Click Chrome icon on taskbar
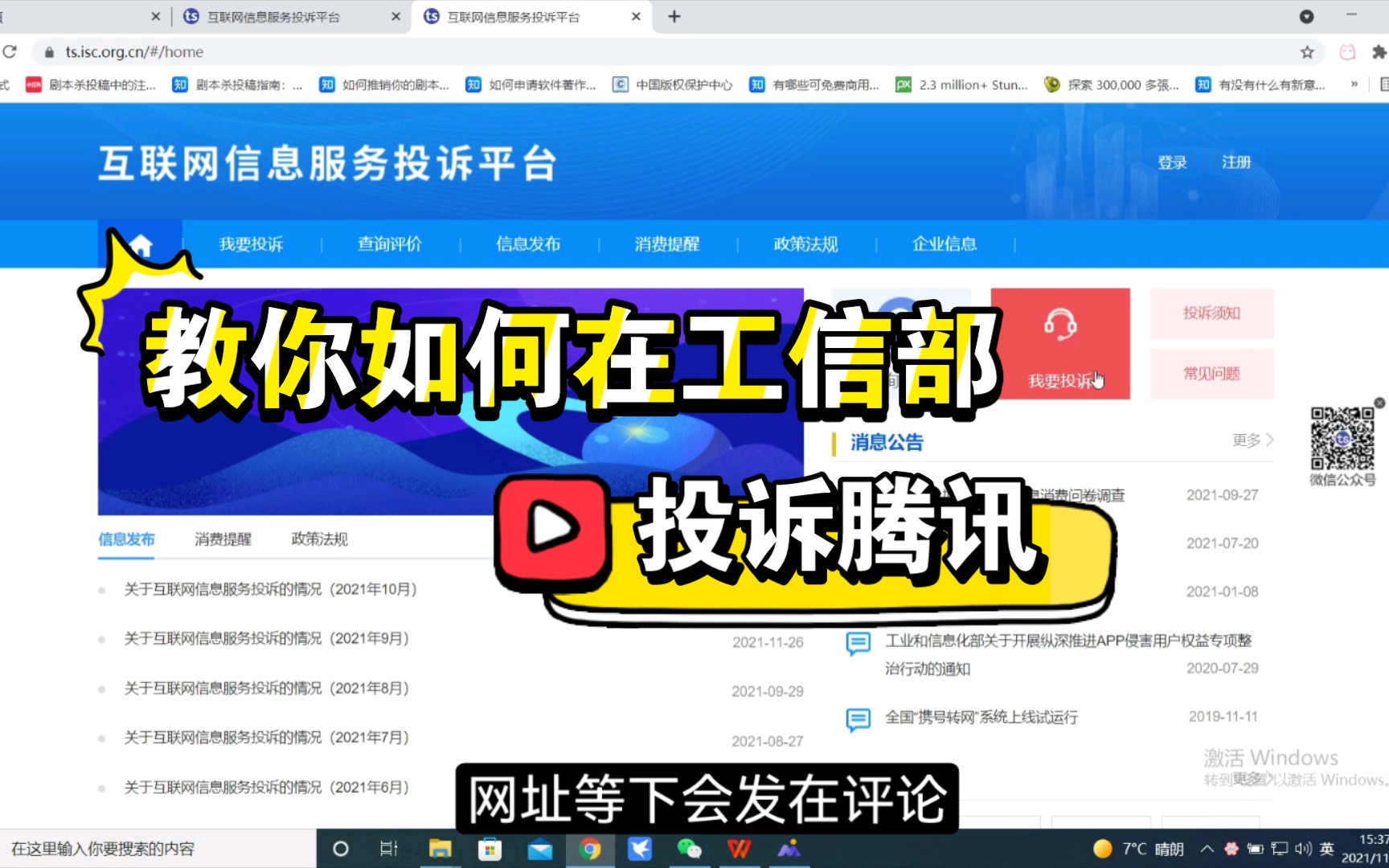The width and height of the screenshot is (1389, 868). click(x=590, y=849)
